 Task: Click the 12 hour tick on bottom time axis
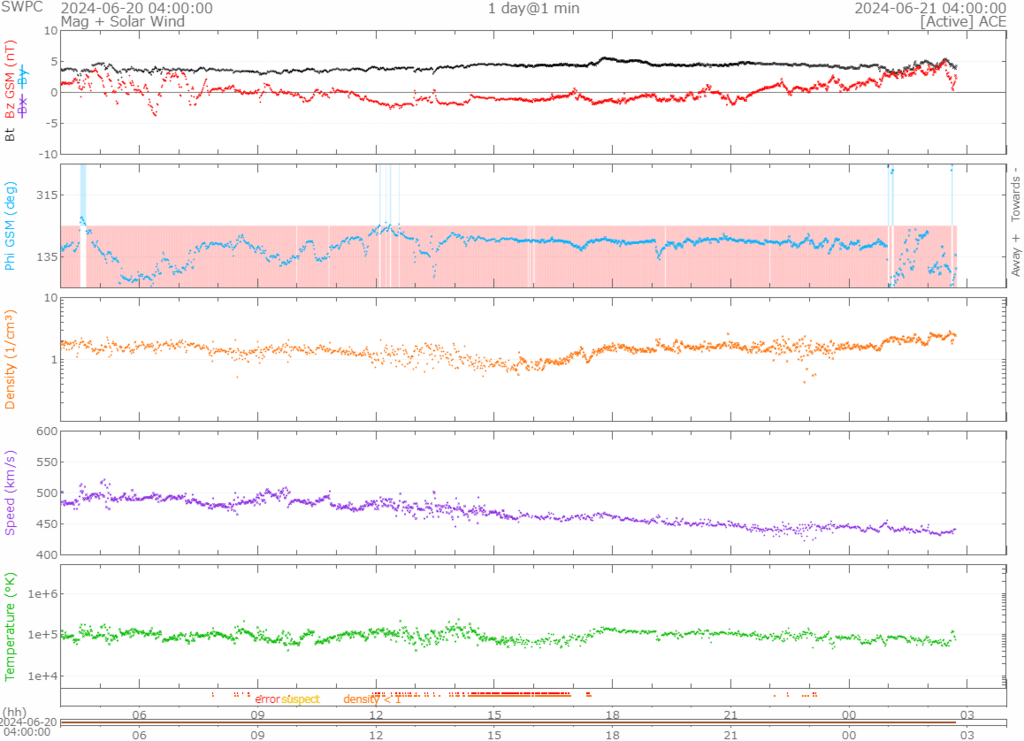[377, 734]
